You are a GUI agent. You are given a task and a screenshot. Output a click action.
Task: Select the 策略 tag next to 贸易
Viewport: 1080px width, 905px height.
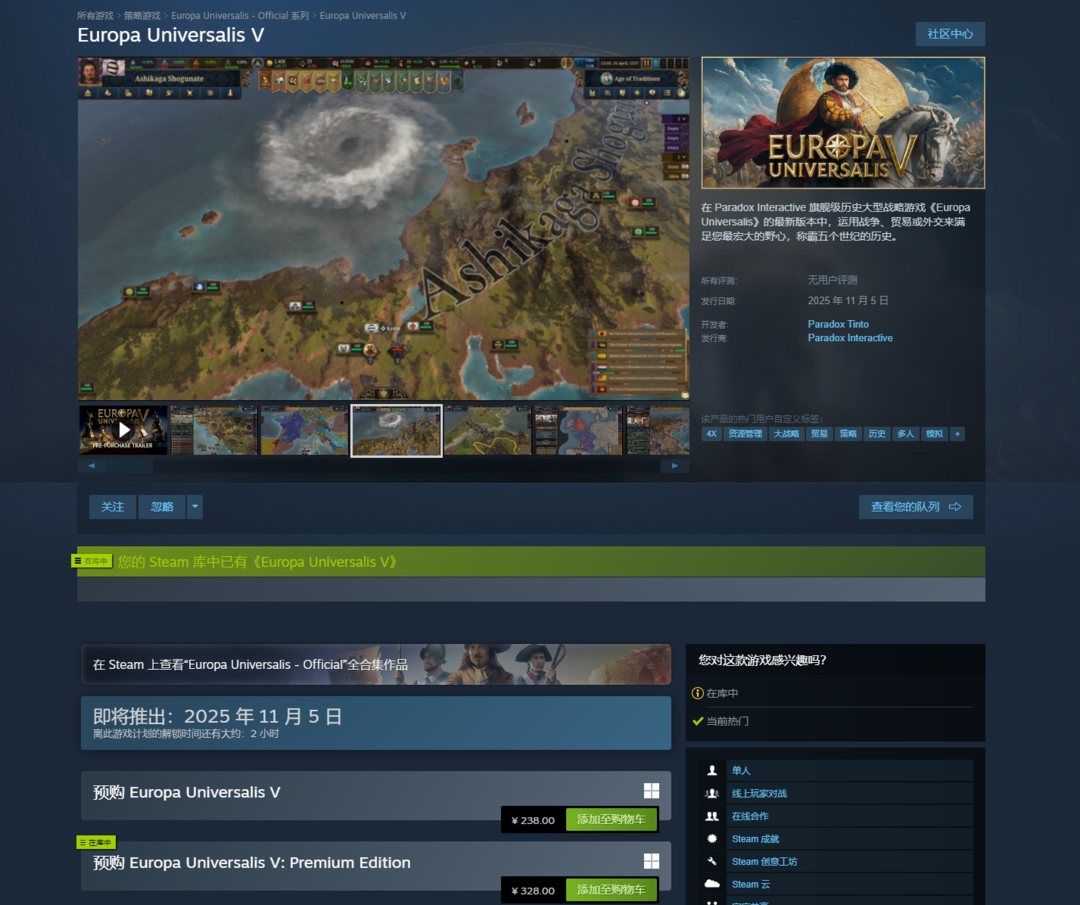coord(848,434)
